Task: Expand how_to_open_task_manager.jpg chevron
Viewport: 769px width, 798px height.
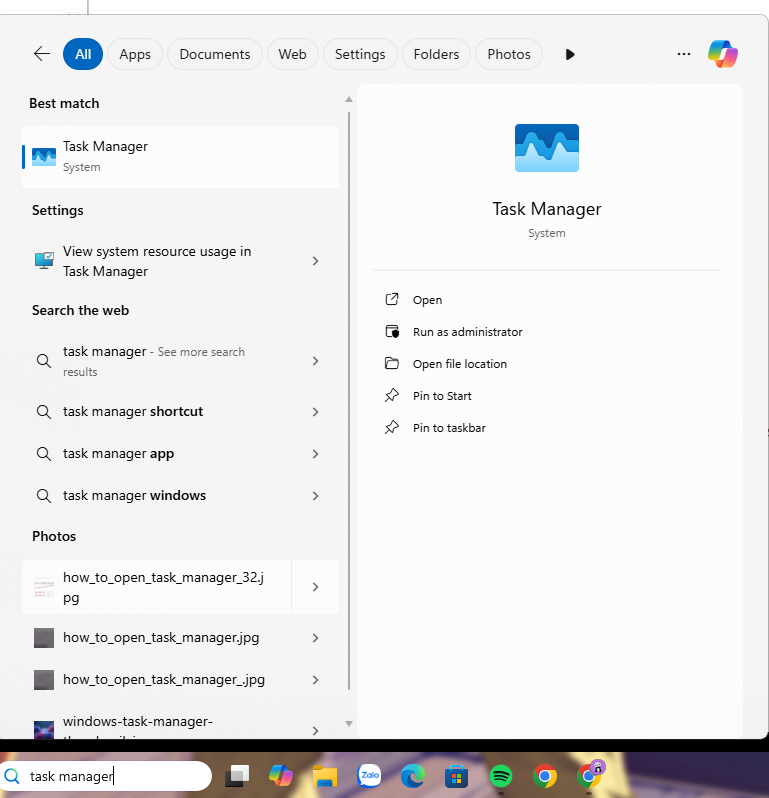Action: (316, 638)
